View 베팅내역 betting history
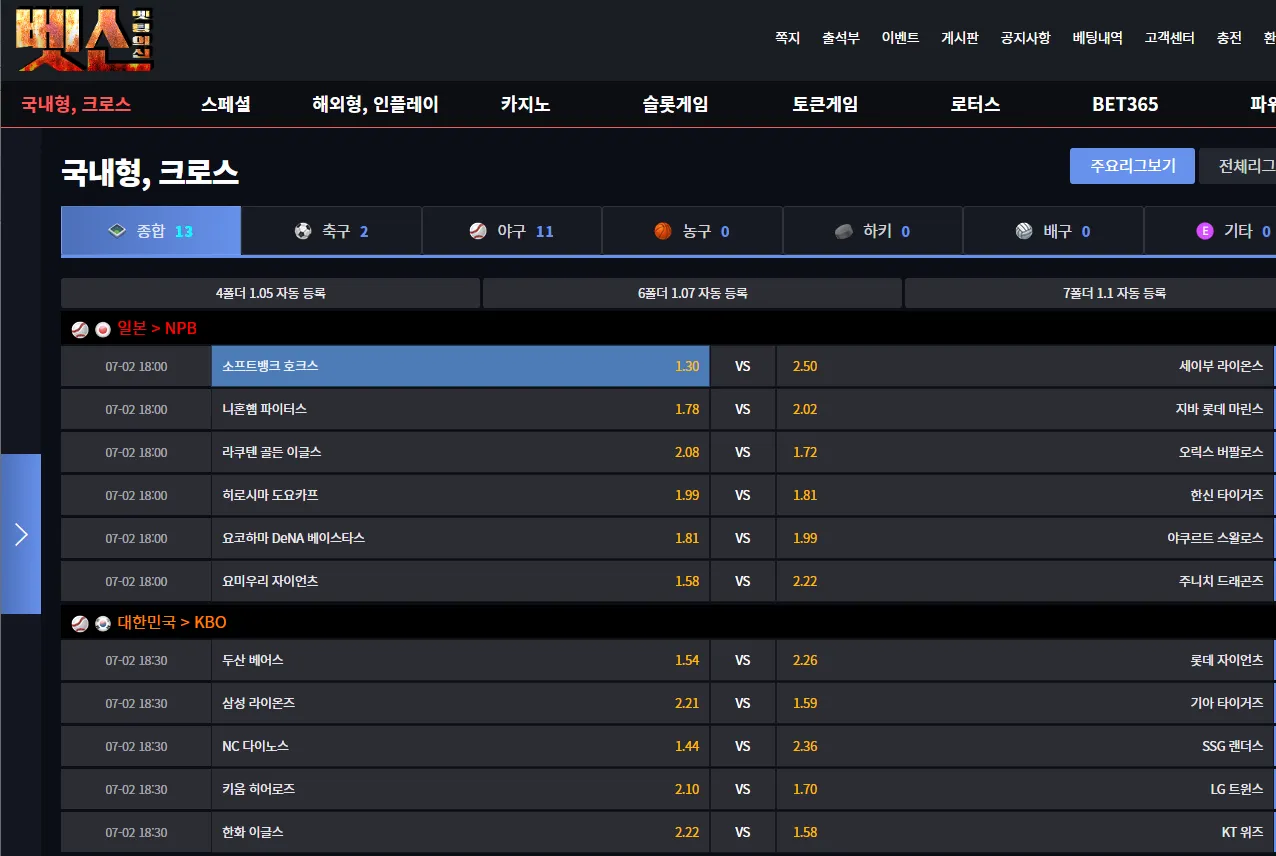Image resolution: width=1276 pixels, height=856 pixels. [x=1098, y=38]
